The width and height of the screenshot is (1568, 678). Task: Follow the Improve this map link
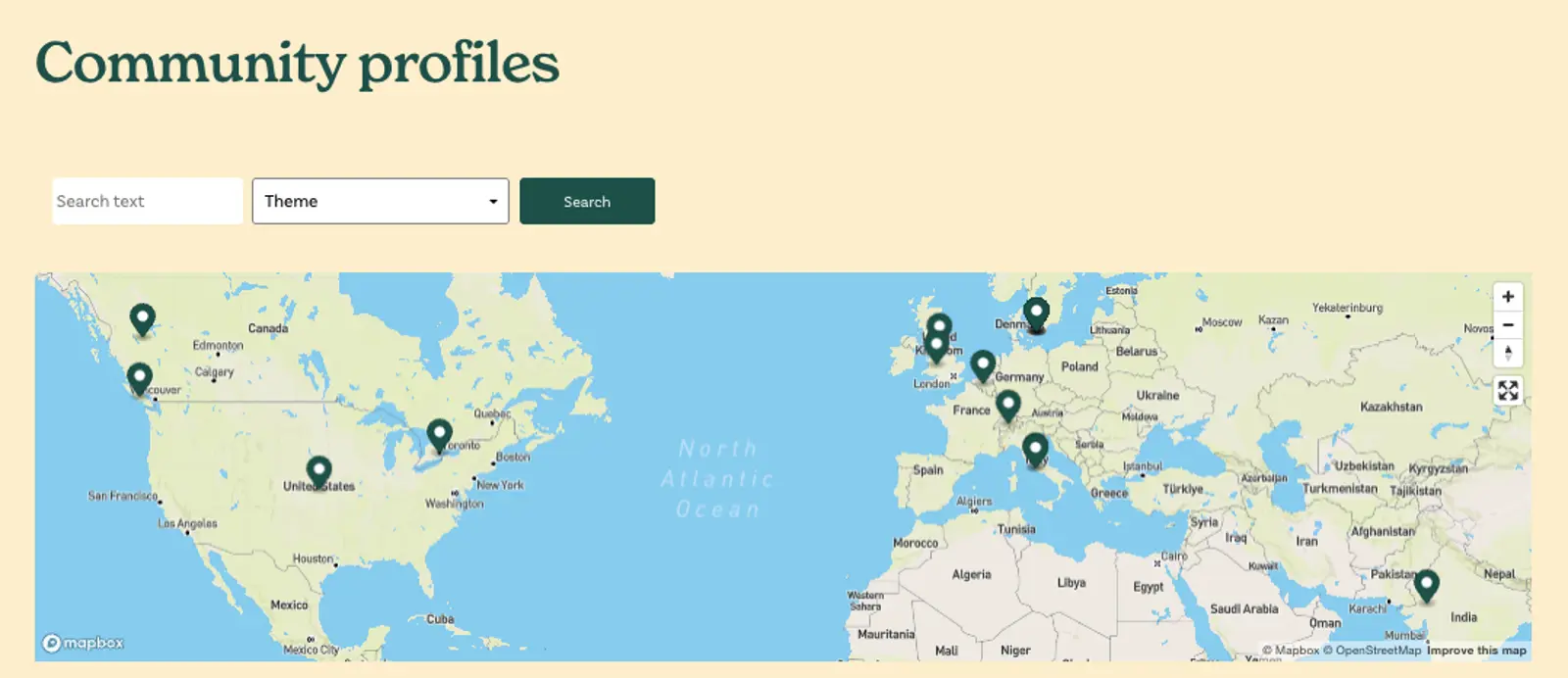1476,651
